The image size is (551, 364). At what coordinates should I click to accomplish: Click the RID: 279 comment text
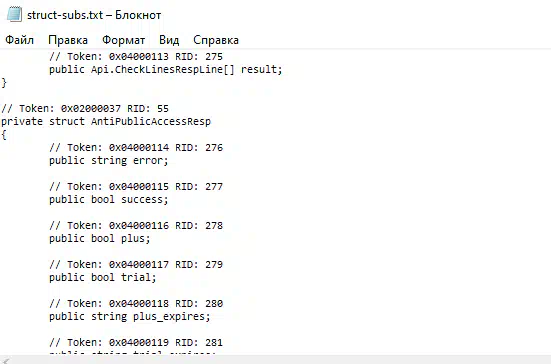point(199,265)
